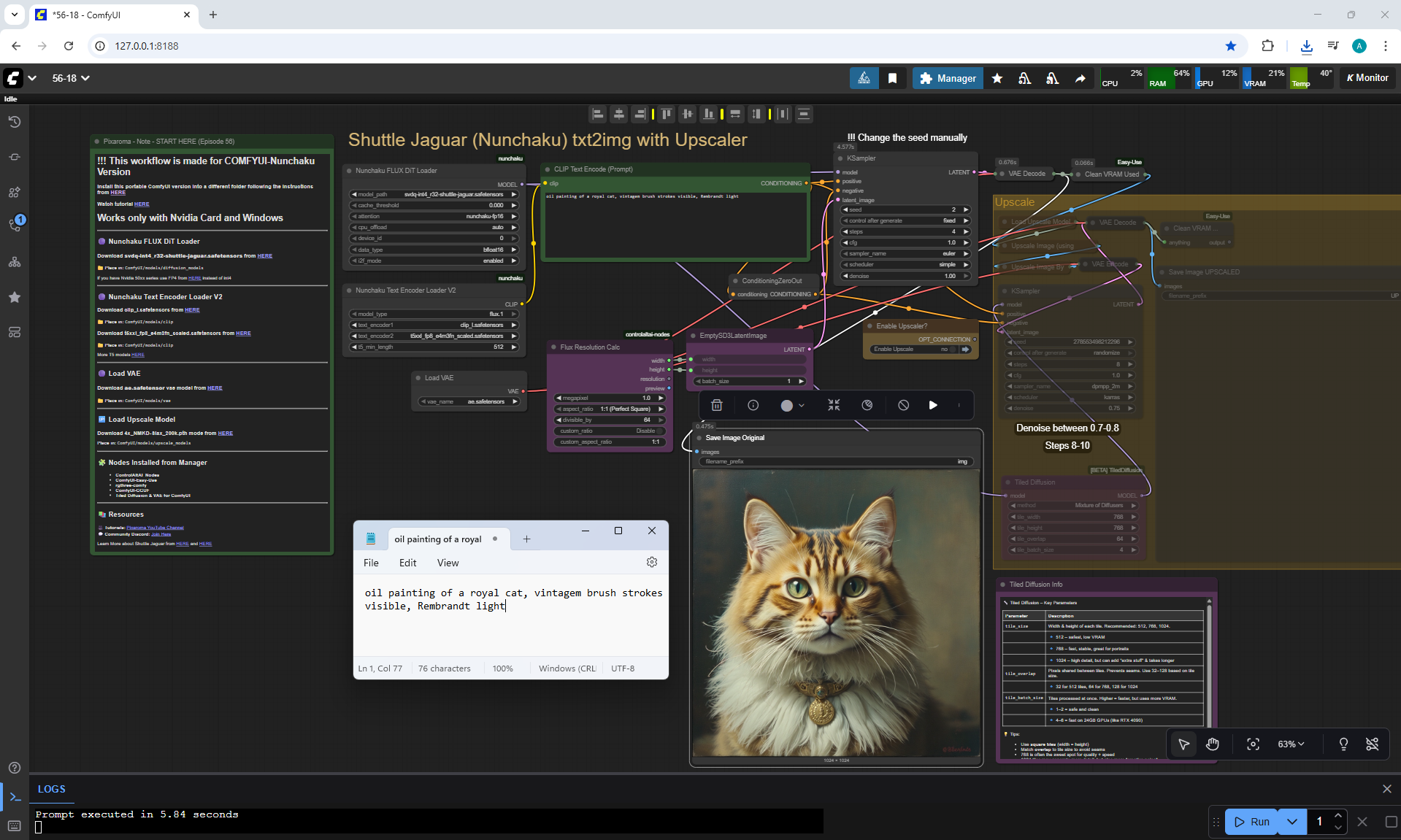Image resolution: width=1401 pixels, height=840 pixels.
Task: Click the bookmark icon in top toolbar
Action: point(892,78)
